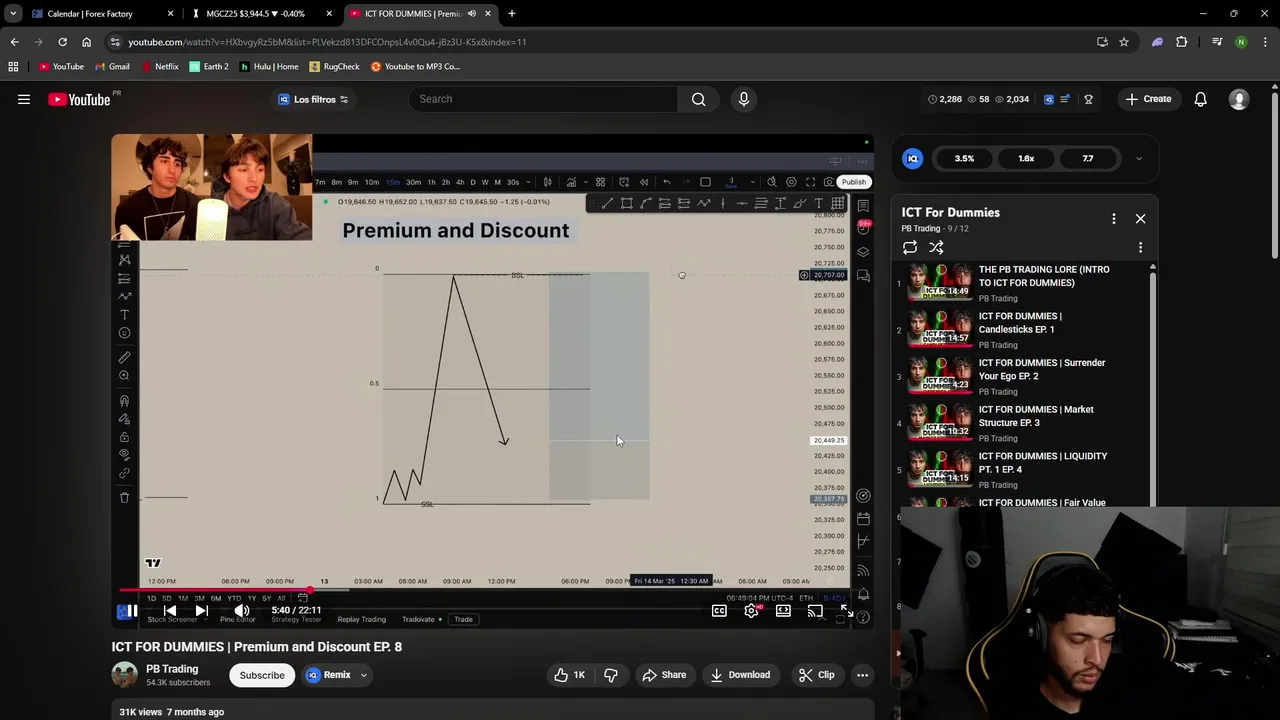Start voice search with the microphone
This screenshot has width=1280, height=720.
[743, 99]
